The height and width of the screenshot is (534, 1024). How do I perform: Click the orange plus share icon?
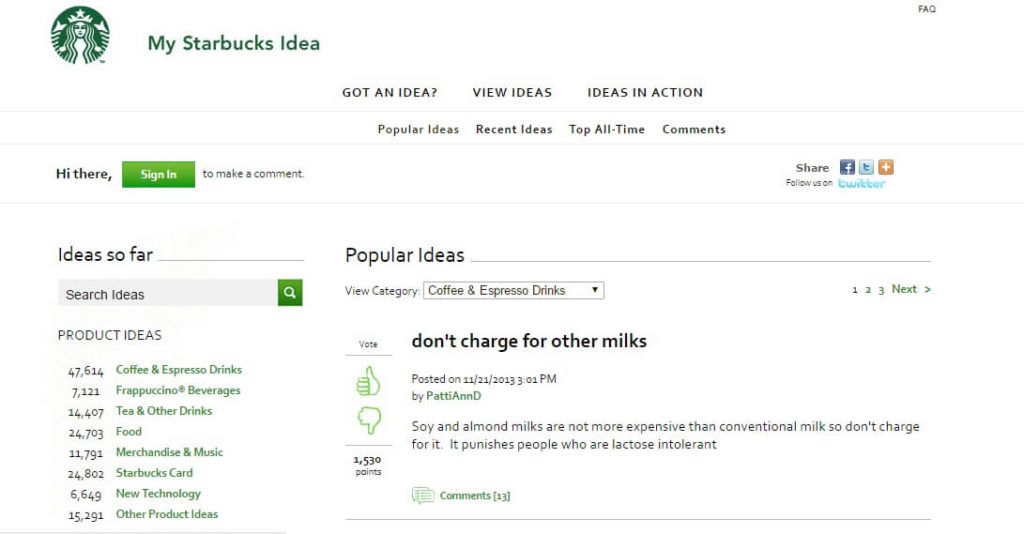click(x=886, y=167)
